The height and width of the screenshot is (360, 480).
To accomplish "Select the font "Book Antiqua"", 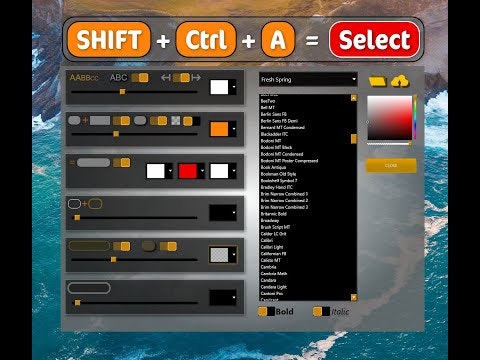I will pos(273,167).
